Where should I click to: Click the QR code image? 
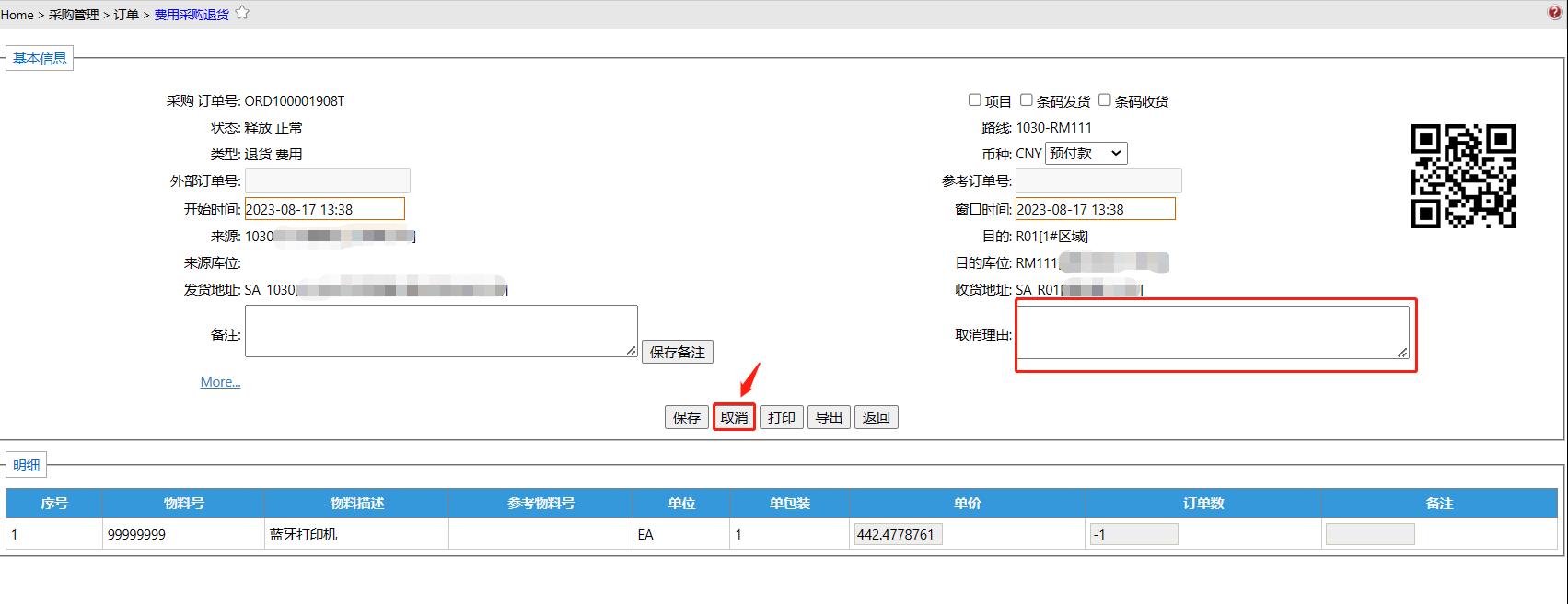[1463, 176]
